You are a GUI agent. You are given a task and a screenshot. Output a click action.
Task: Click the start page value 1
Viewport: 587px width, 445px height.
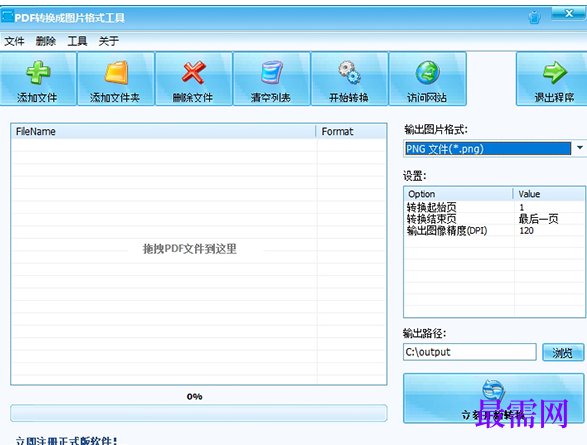522,207
